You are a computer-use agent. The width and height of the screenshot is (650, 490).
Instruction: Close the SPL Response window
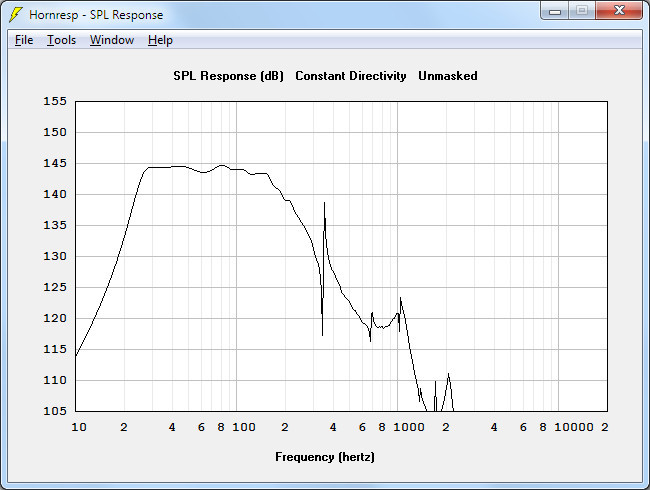[619, 11]
